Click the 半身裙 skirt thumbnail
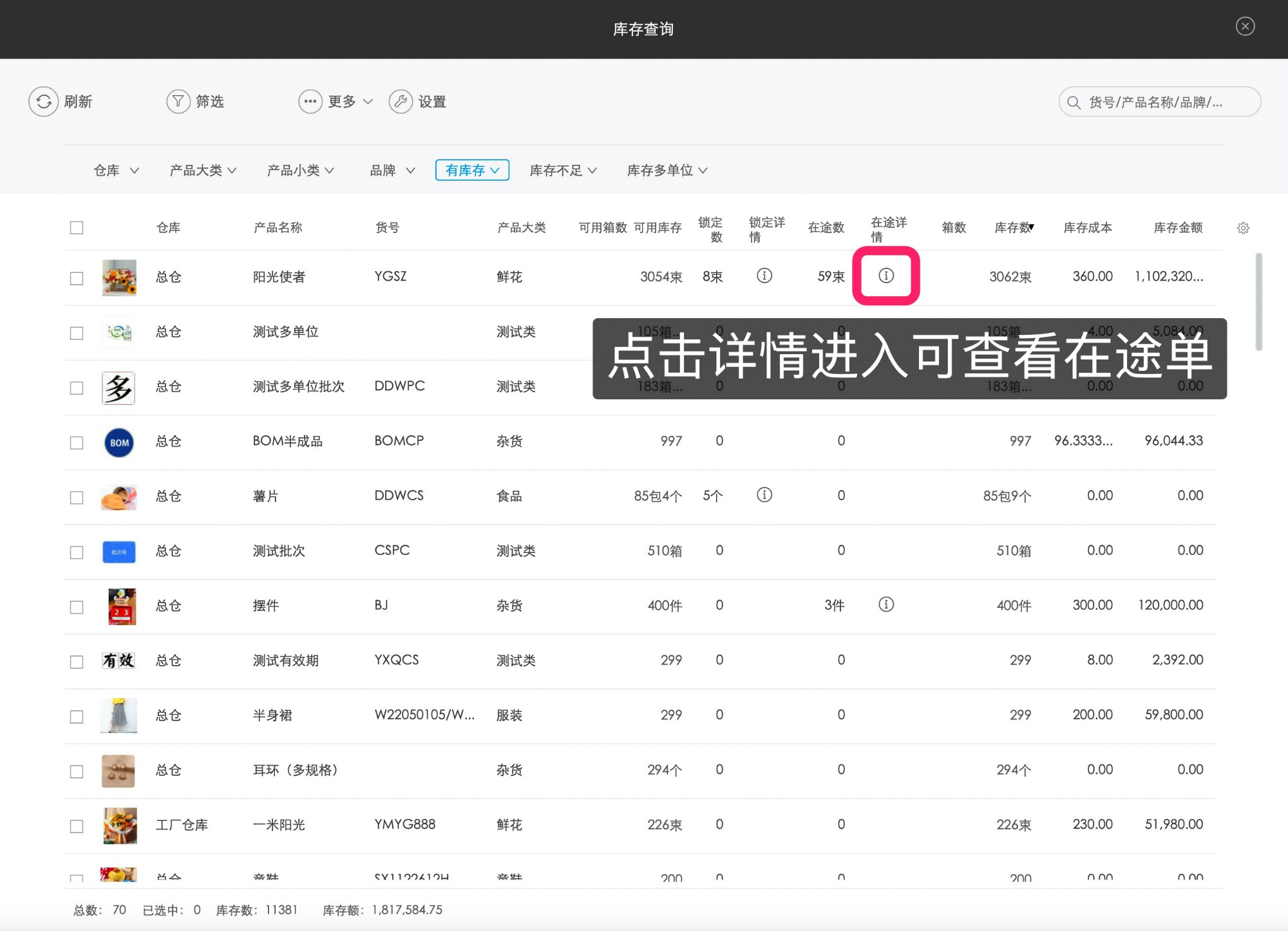 pyautogui.click(x=119, y=715)
